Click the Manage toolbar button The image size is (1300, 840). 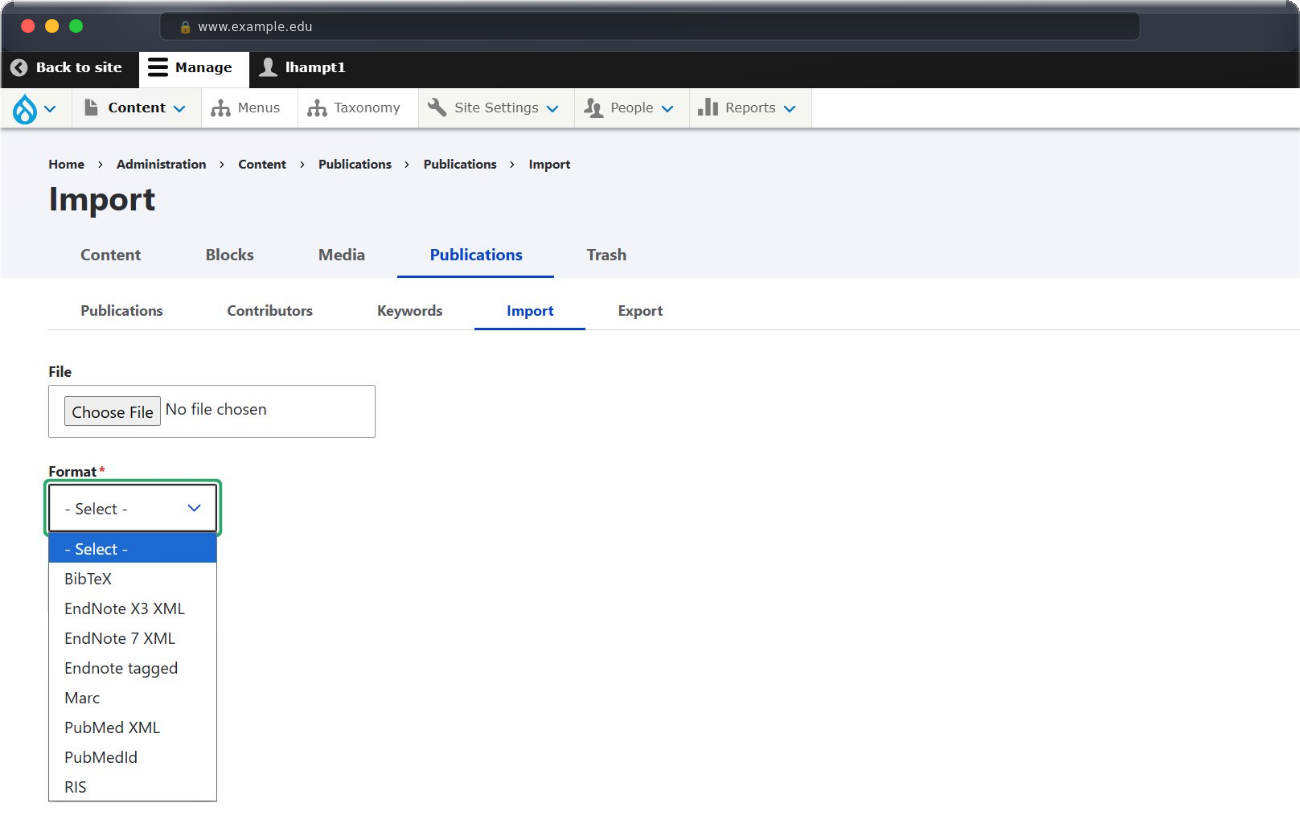(193, 68)
